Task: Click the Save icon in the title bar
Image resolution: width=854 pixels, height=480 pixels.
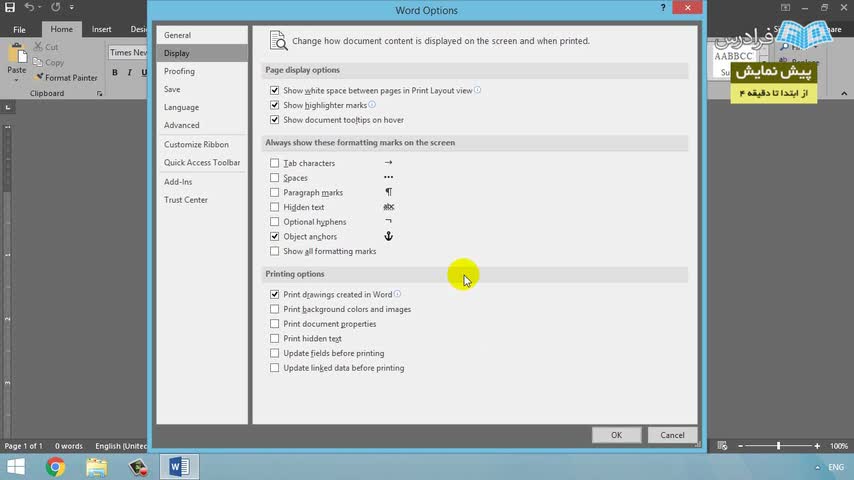Action: tap(10, 7)
